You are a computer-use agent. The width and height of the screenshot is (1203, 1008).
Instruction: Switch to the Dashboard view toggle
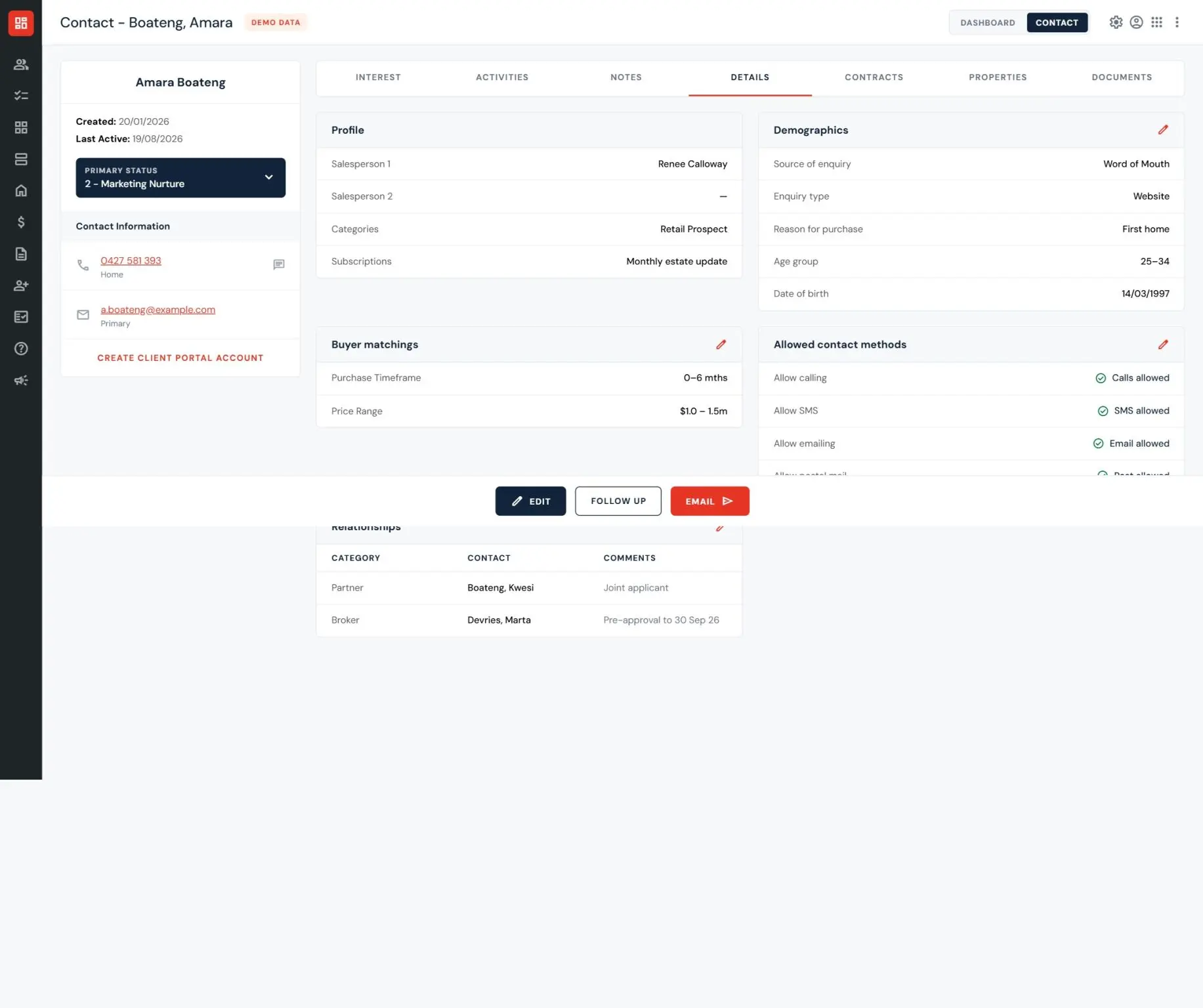tap(988, 23)
